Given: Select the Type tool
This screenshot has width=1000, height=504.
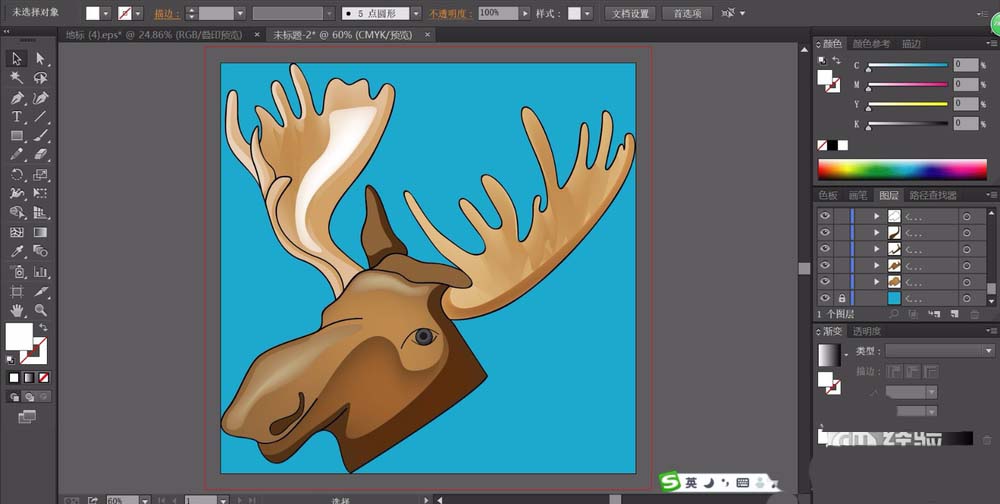Looking at the screenshot, I should pyautogui.click(x=17, y=117).
